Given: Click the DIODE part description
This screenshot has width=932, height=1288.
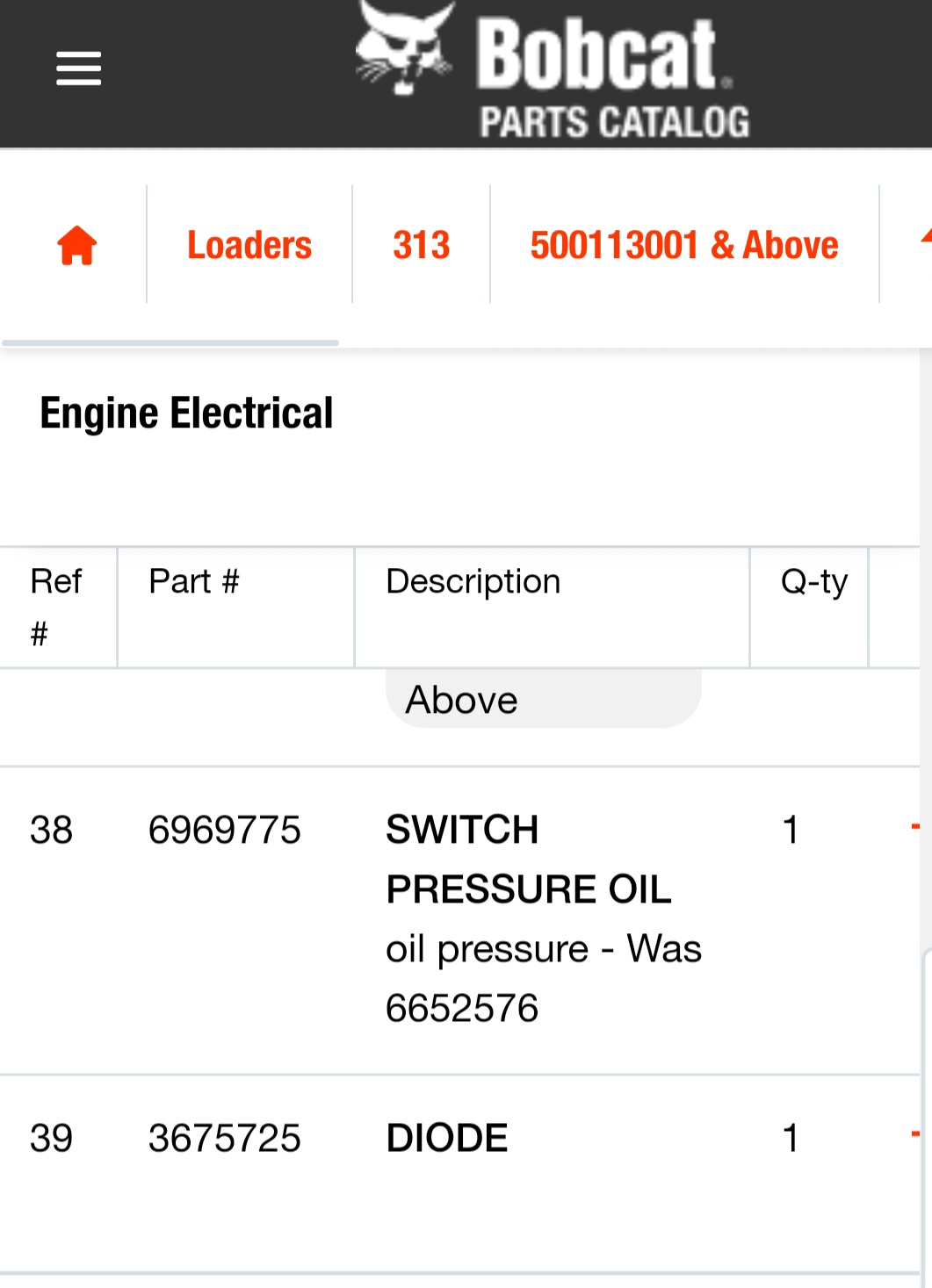Looking at the screenshot, I should (447, 1139).
